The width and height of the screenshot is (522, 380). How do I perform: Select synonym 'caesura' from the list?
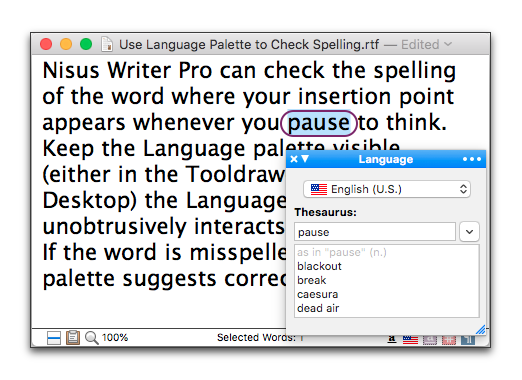pyautogui.click(x=318, y=294)
